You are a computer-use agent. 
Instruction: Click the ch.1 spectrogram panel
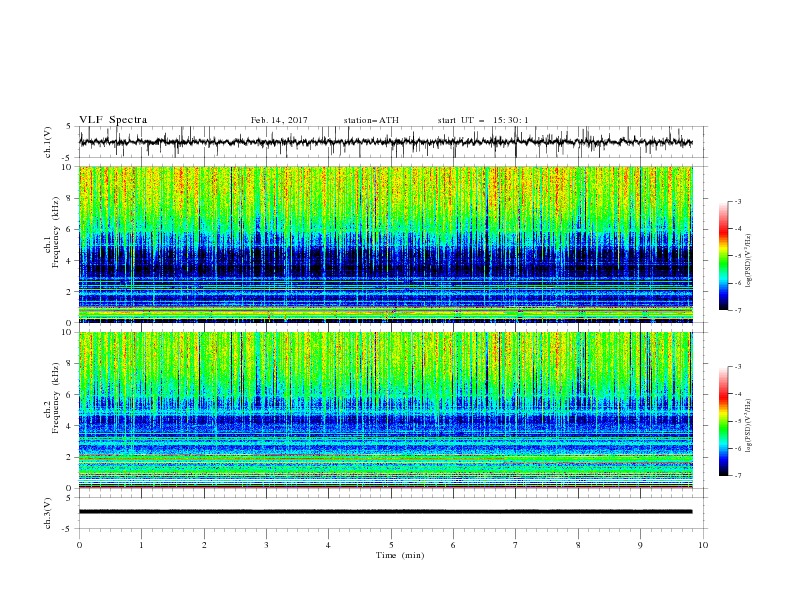386,244
